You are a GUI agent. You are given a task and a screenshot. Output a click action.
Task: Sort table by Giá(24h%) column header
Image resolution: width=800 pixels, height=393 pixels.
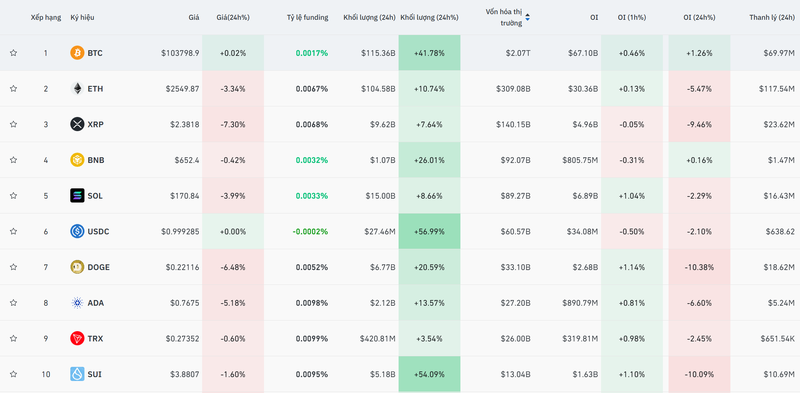point(233,17)
